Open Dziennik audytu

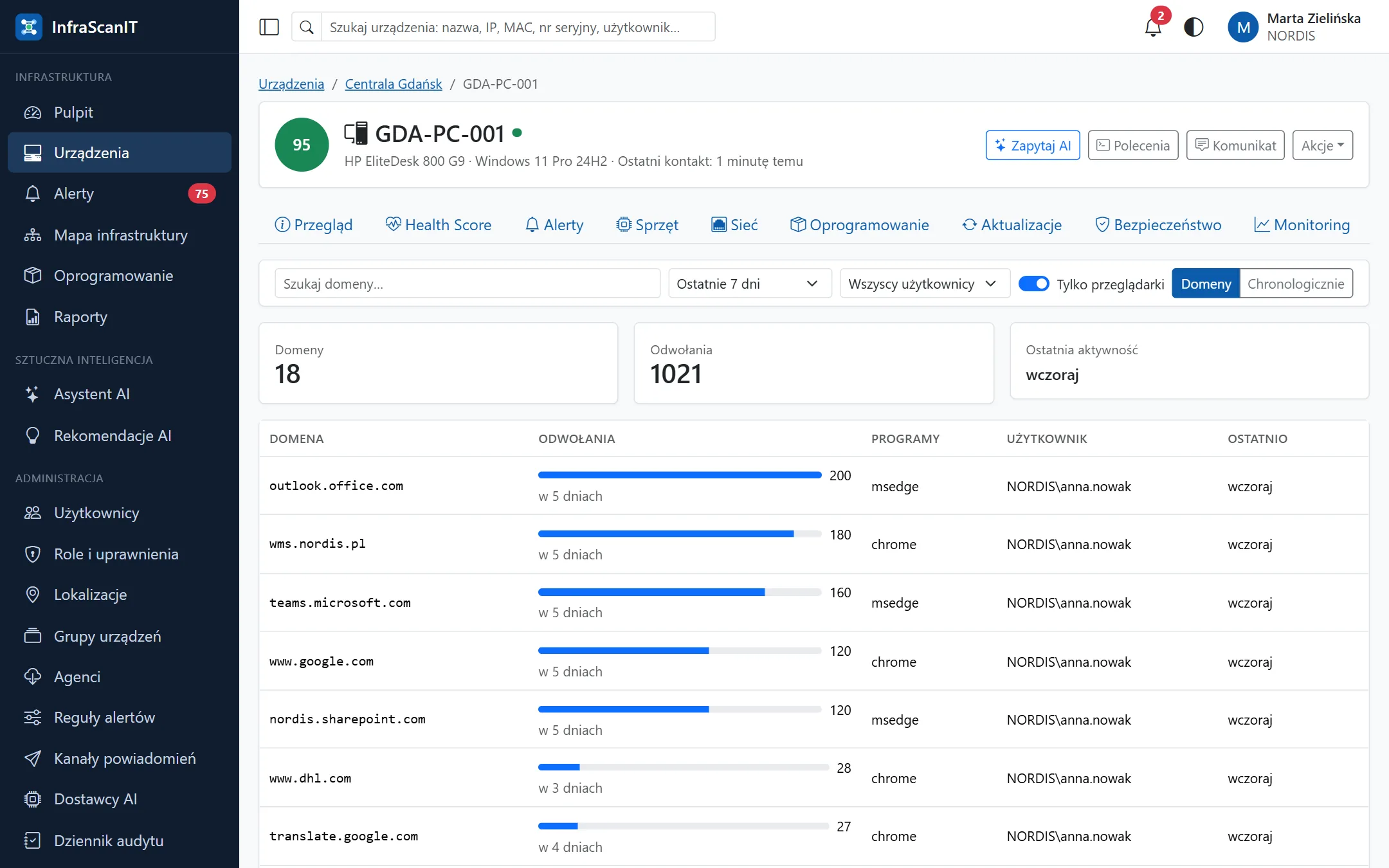[x=120, y=841]
